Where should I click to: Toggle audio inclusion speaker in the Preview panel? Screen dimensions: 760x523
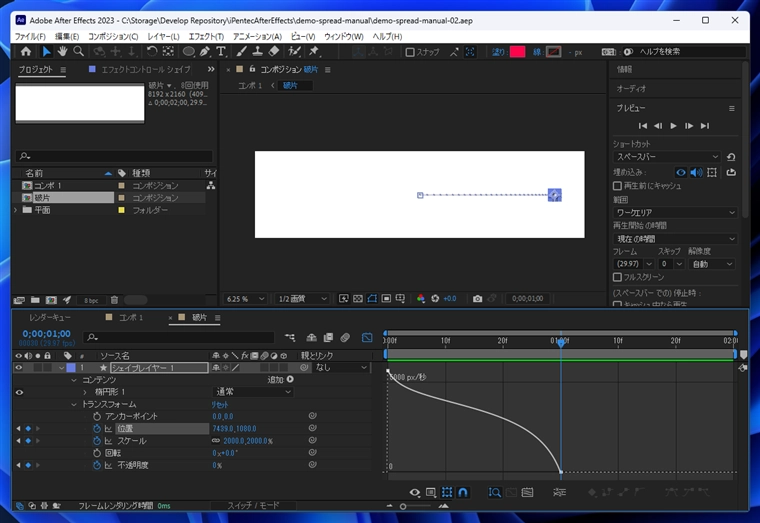(697, 172)
